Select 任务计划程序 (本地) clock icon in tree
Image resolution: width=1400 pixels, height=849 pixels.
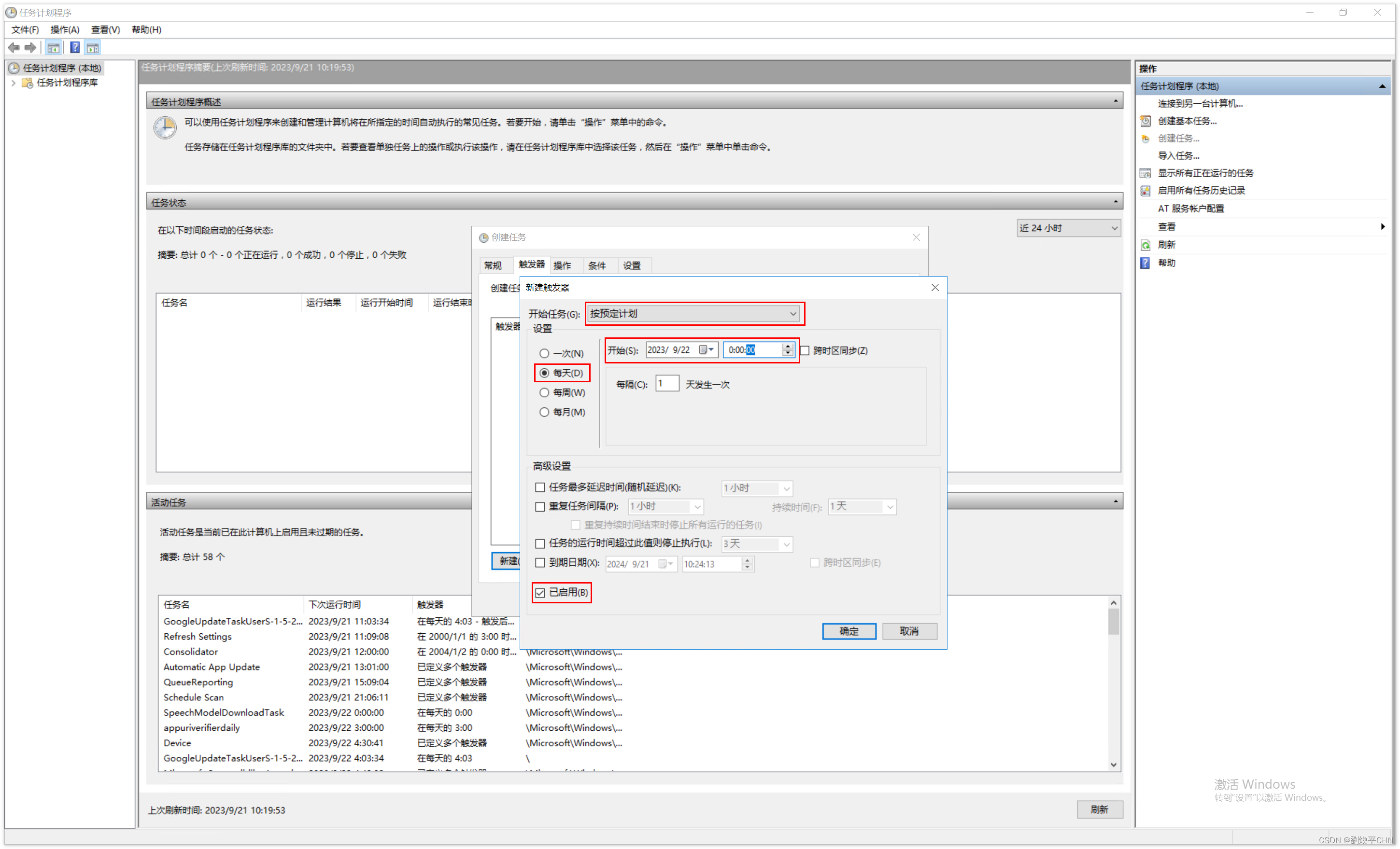(14, 68)
